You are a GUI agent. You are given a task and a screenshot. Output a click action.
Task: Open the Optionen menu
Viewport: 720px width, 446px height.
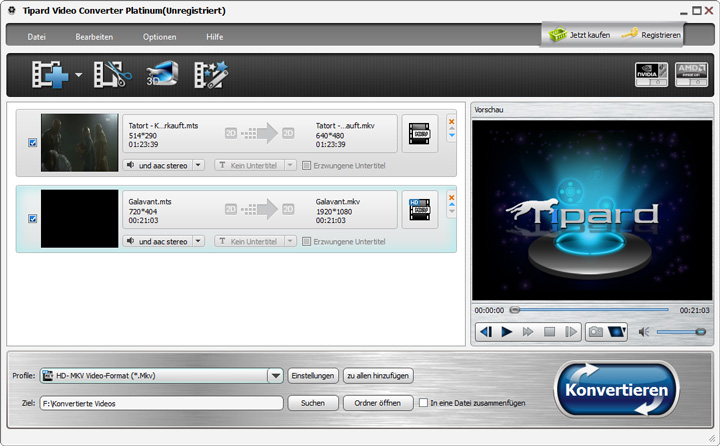click(159, 37)
